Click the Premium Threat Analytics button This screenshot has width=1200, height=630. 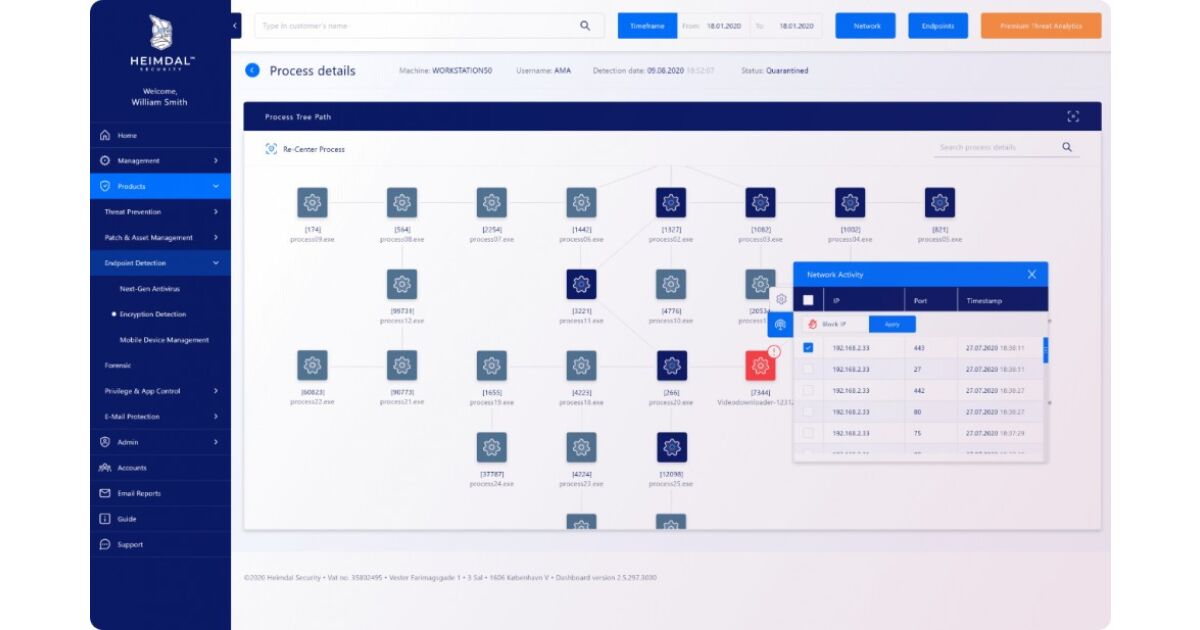click(1041, 26)
